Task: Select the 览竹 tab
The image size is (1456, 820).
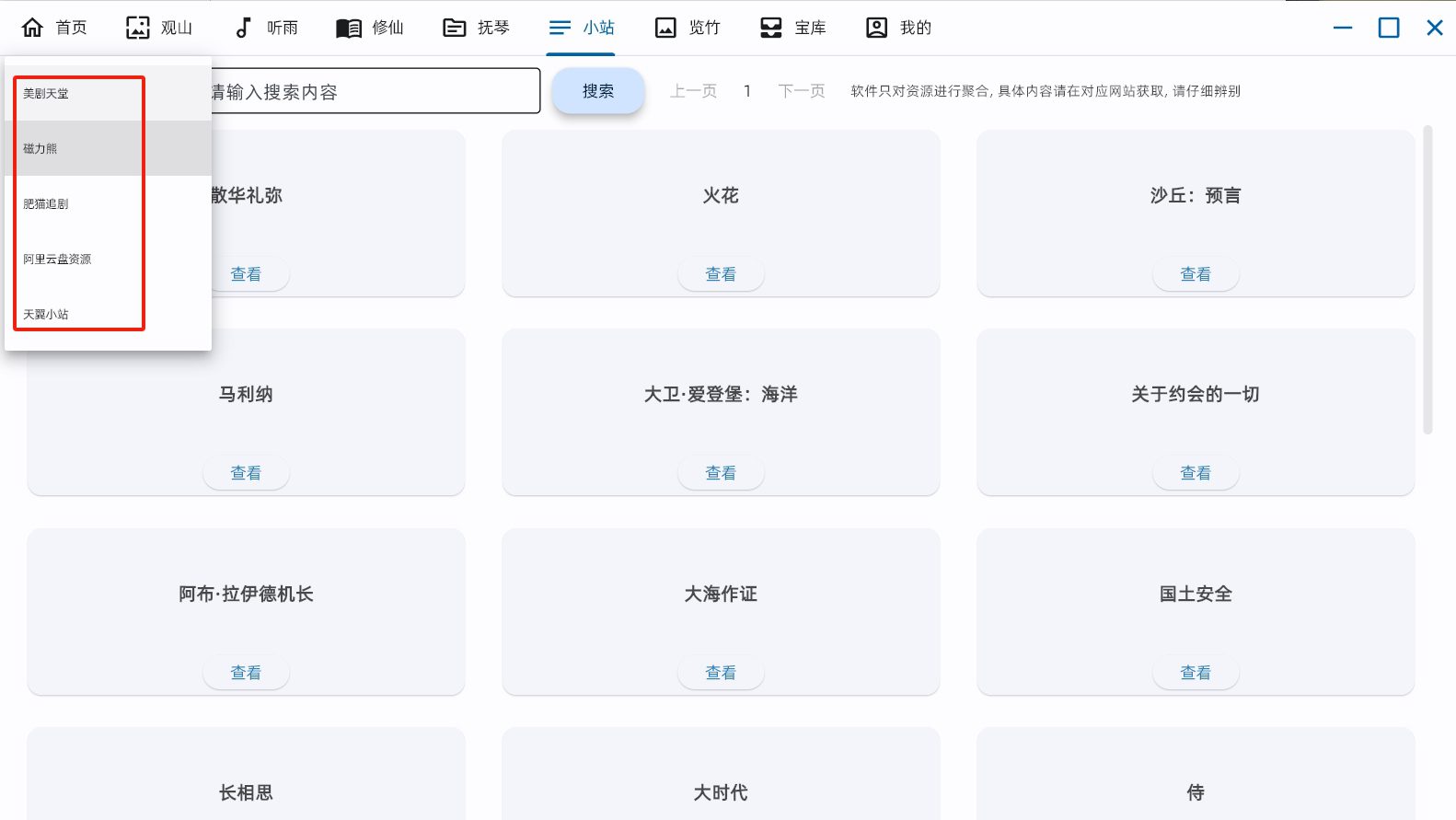Action: [x=688, y=28]
